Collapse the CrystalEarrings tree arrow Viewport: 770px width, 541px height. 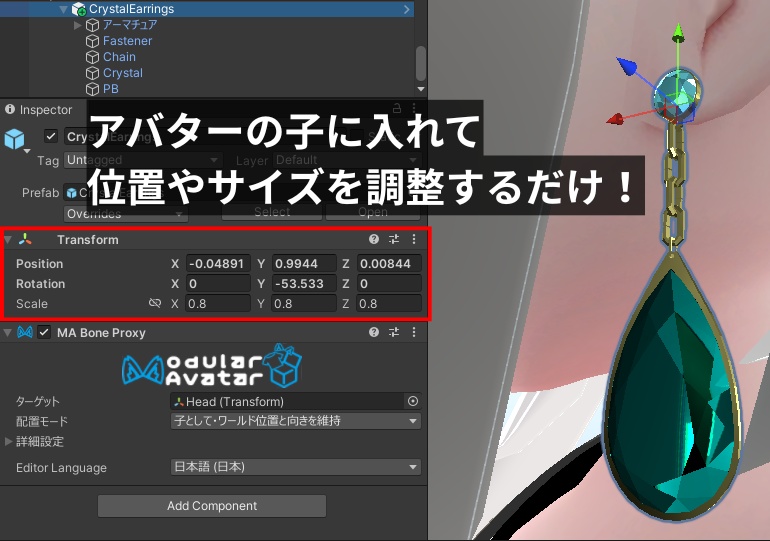click(63, 9)
